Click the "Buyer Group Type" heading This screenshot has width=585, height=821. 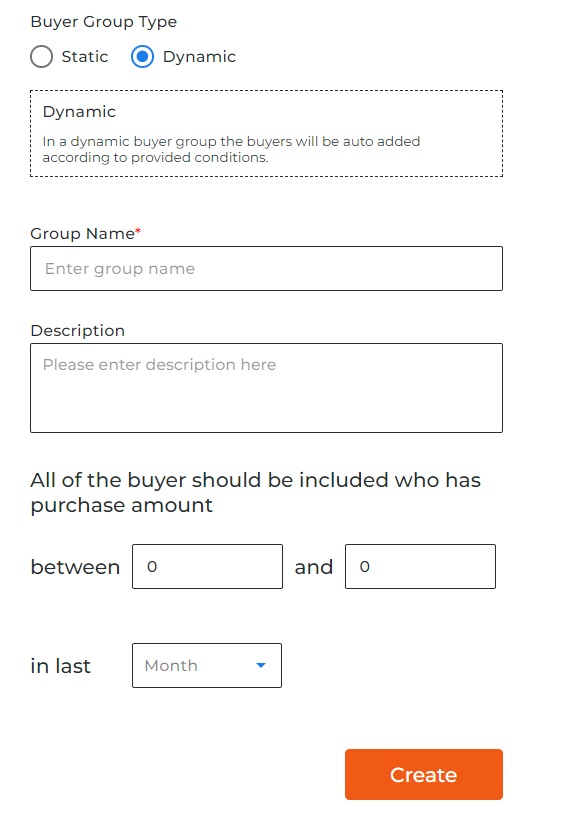click(104, 21)
